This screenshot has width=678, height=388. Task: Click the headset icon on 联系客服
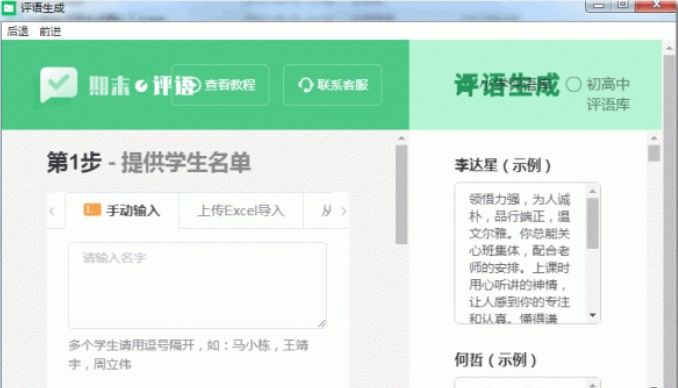[x=305, y=85]
